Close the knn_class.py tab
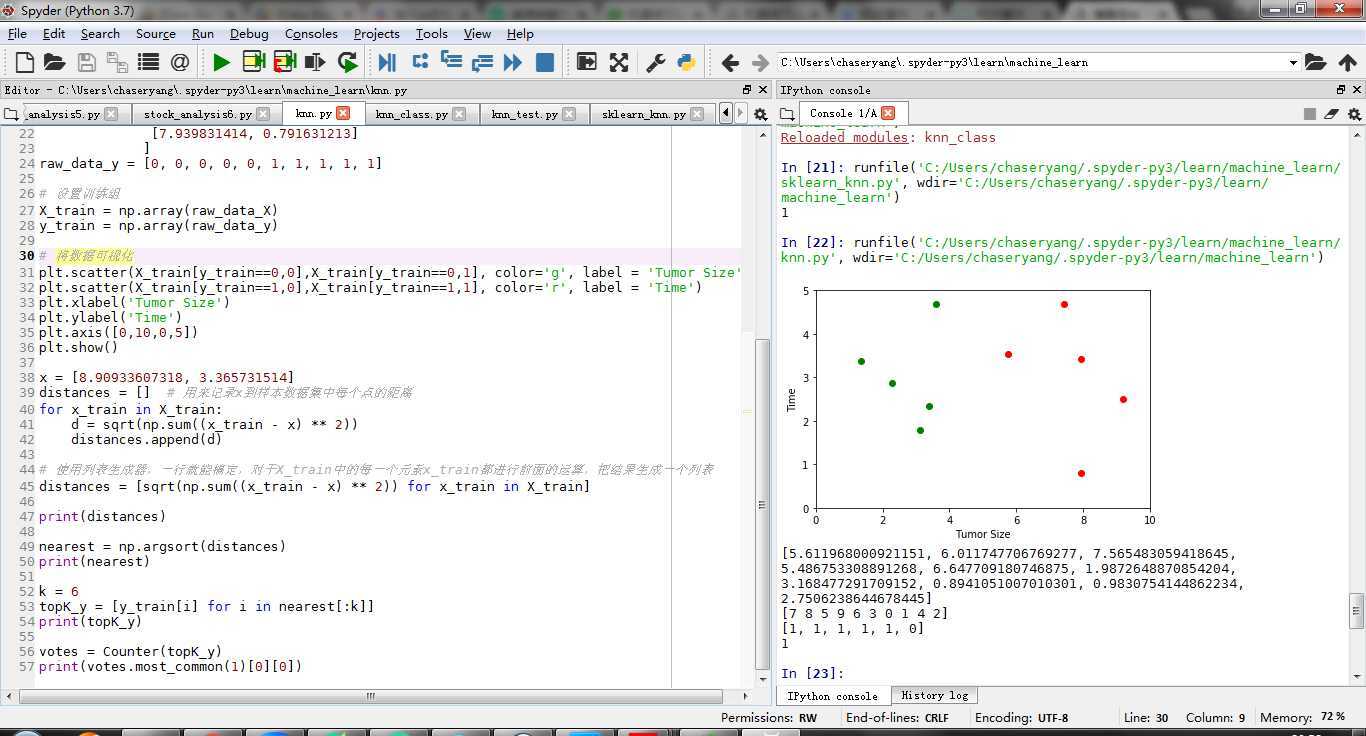Image resolution: width=1366 pixels, height=736 pixels. (459, 114)
